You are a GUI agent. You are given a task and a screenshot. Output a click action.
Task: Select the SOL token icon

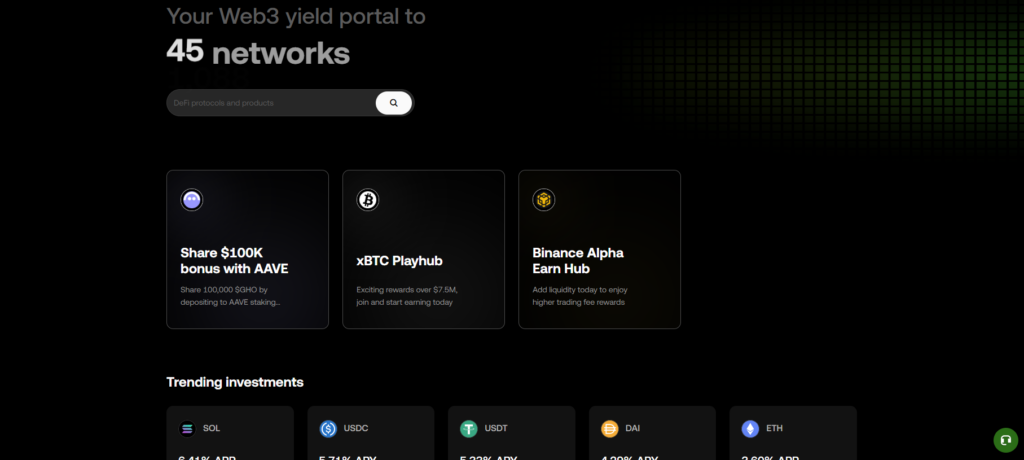[x=187, y=429]
